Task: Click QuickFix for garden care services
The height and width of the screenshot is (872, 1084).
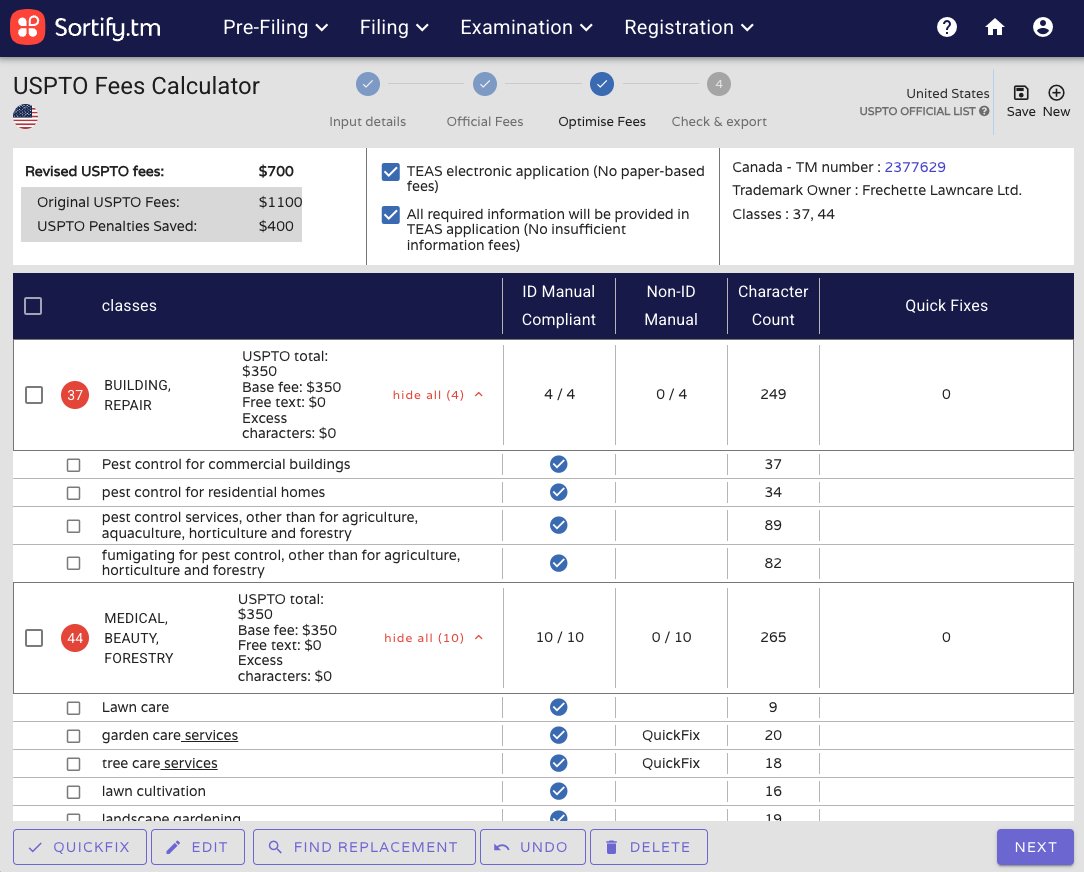Action: pos(671,735)
